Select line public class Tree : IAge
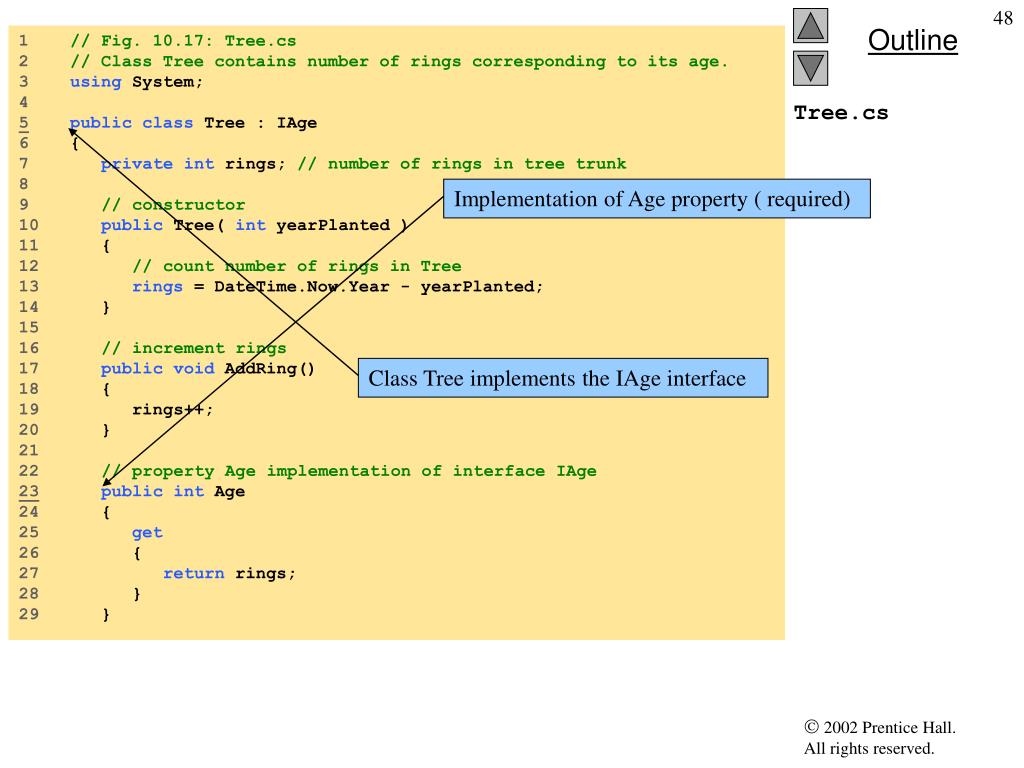The image size is (1024, 768). pyautogui.click(x=193, y=123)
